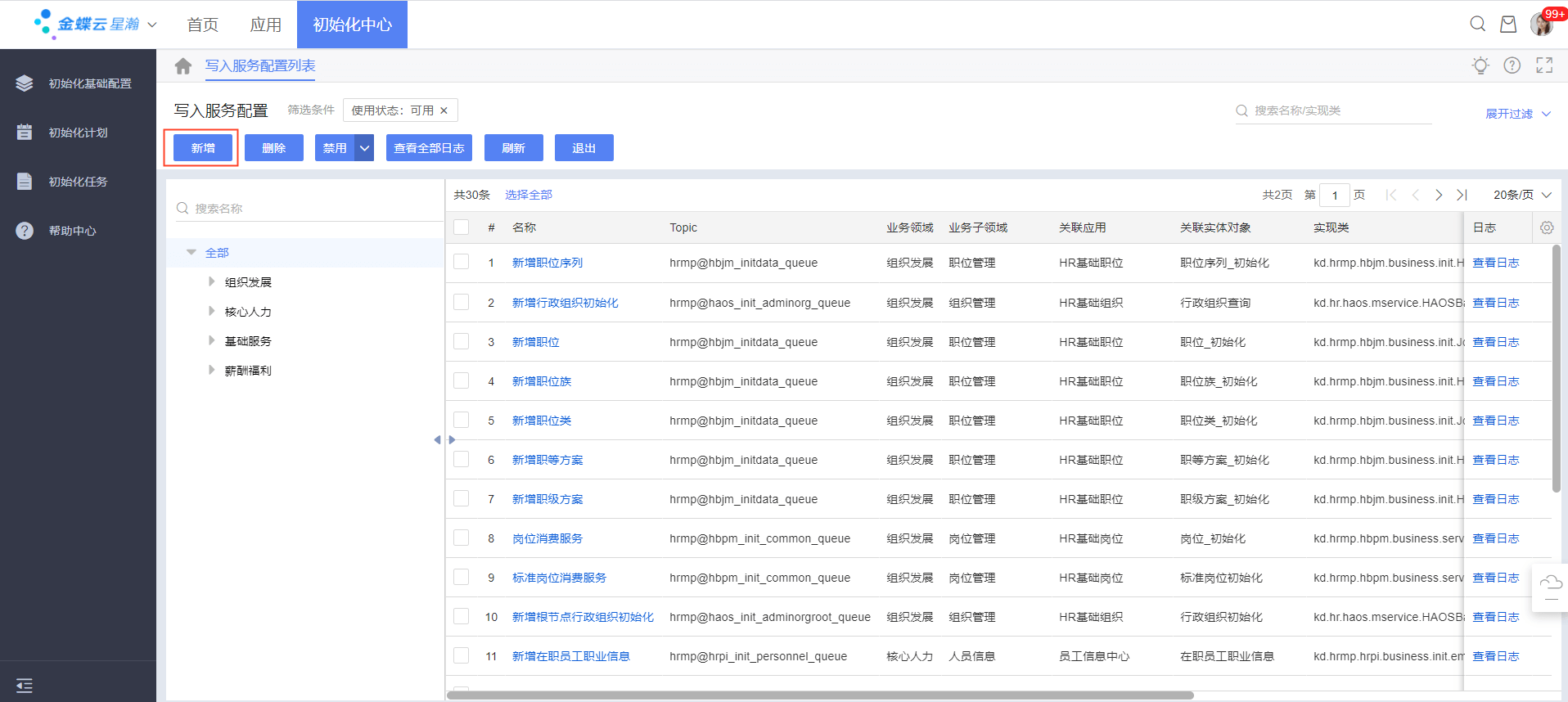Open the search magnifier in top bar

click(x=1477, y=24)
